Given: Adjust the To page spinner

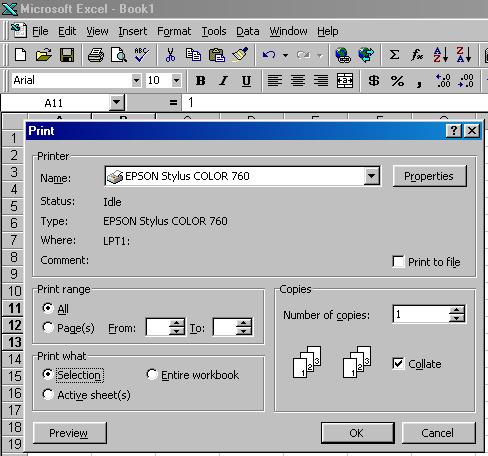Looking at the screenshot, I should pyautogui.click(x=244, y=327).
